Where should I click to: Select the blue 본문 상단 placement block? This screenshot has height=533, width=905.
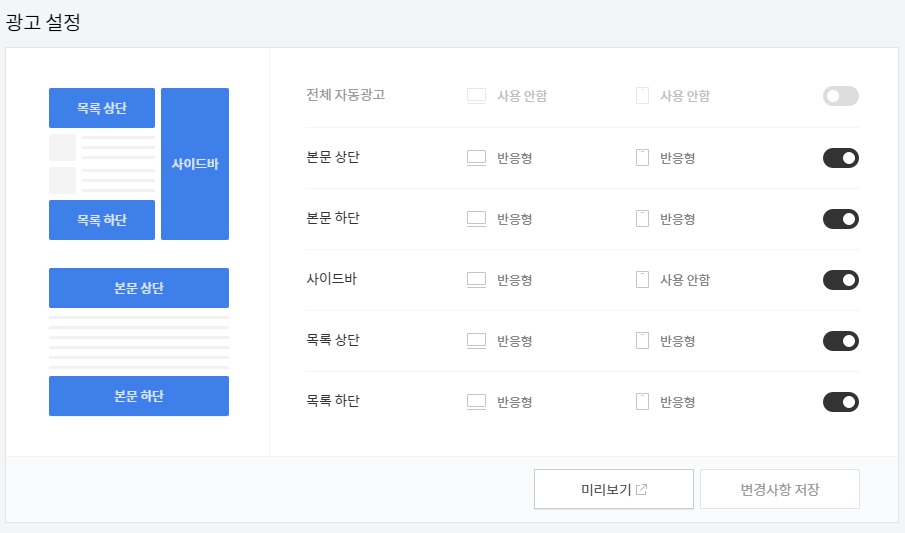(139, 288)
